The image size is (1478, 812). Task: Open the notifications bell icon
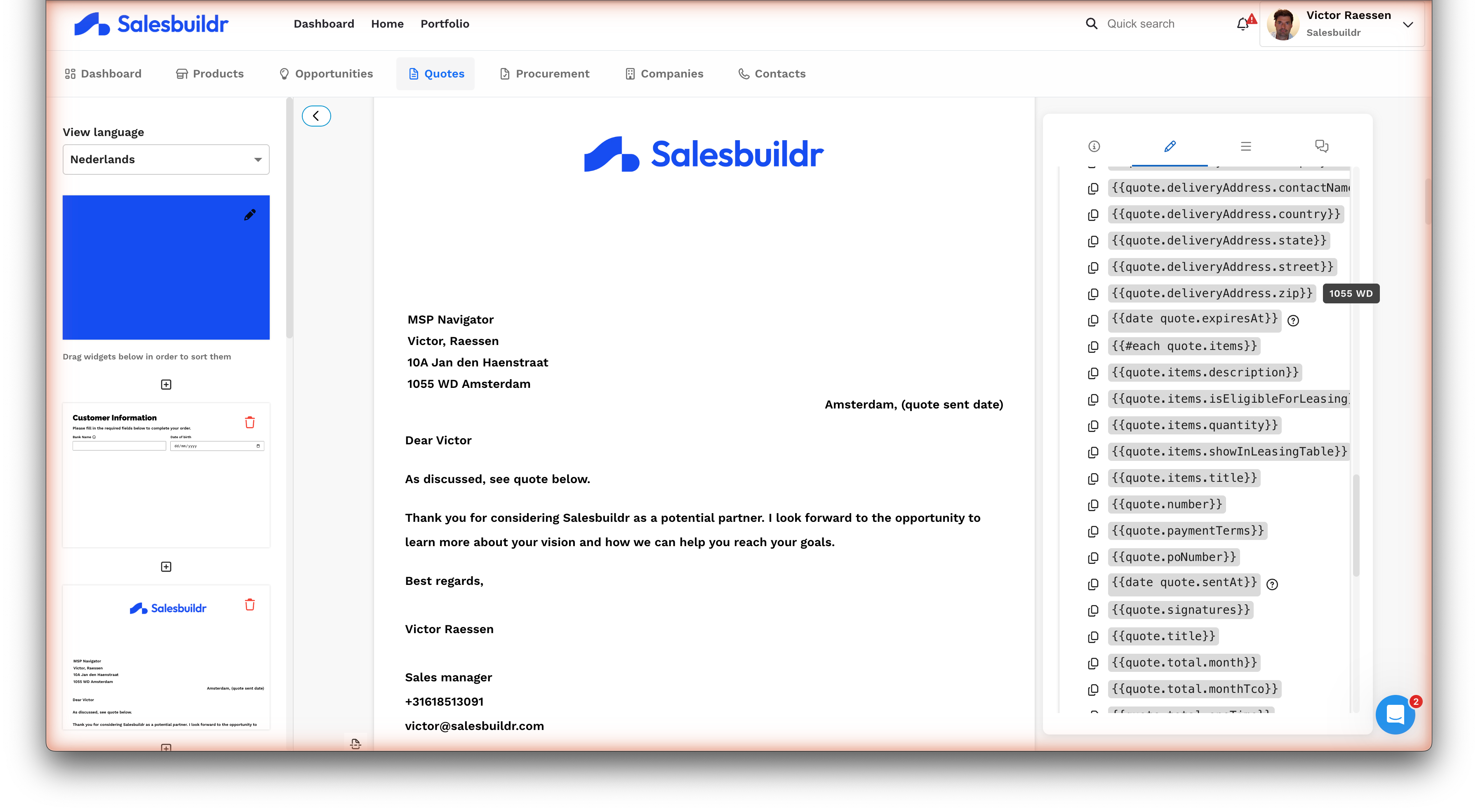pyautogui.click(x=1243, y=24)
